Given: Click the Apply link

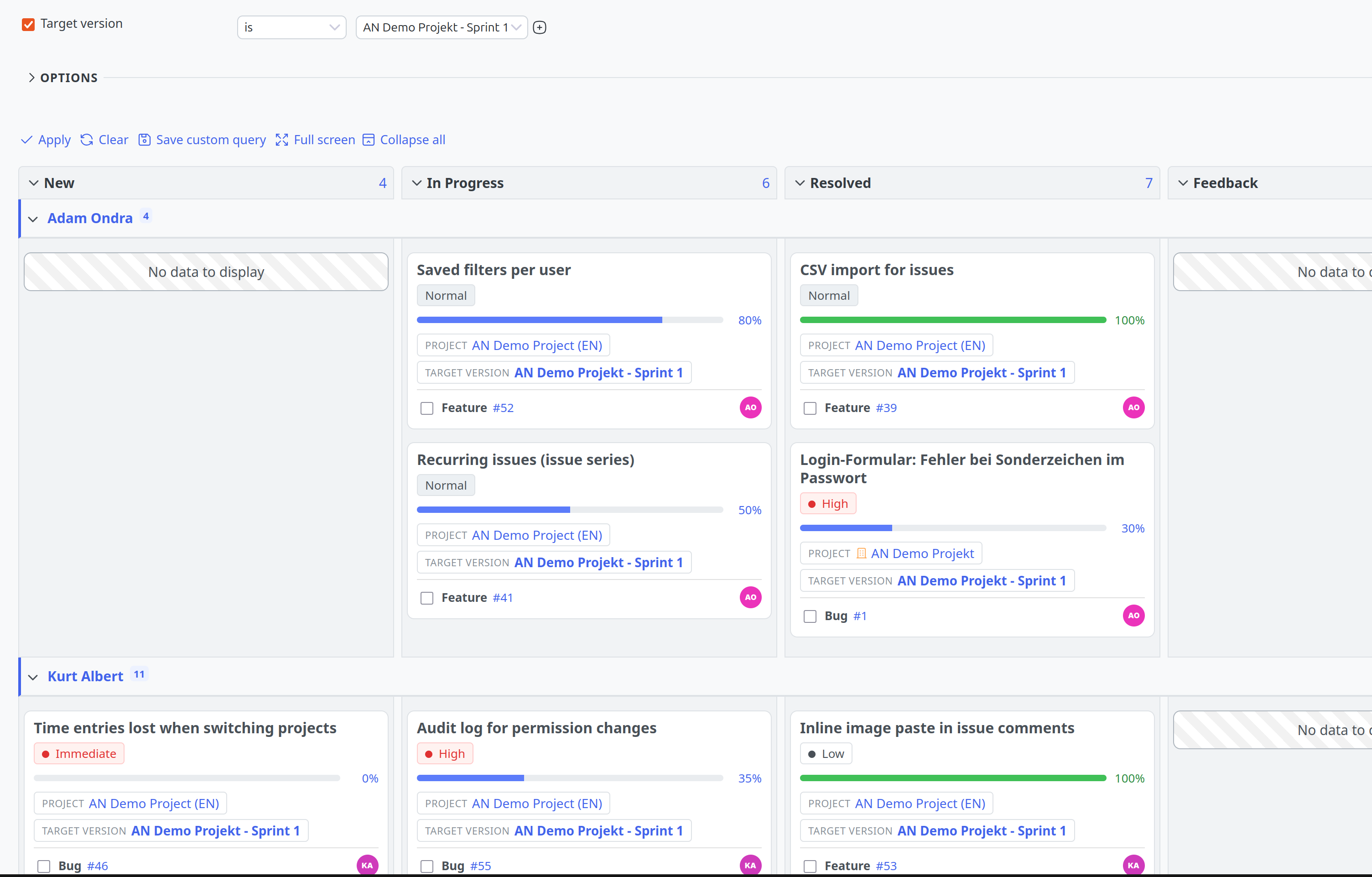Looking at the screenshot, I should (54, 140).
